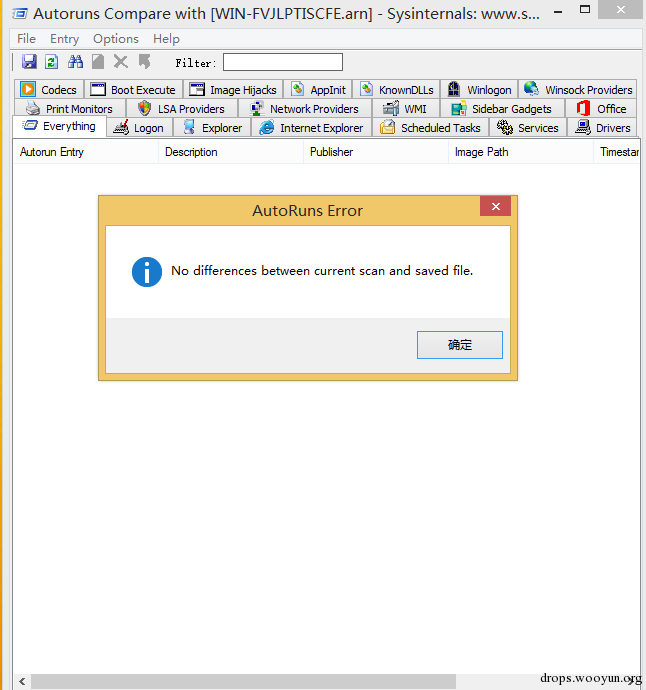Screen dimensions: 646x690
Task: Open the Winsock Providers tab
Action: pos(578,90)
